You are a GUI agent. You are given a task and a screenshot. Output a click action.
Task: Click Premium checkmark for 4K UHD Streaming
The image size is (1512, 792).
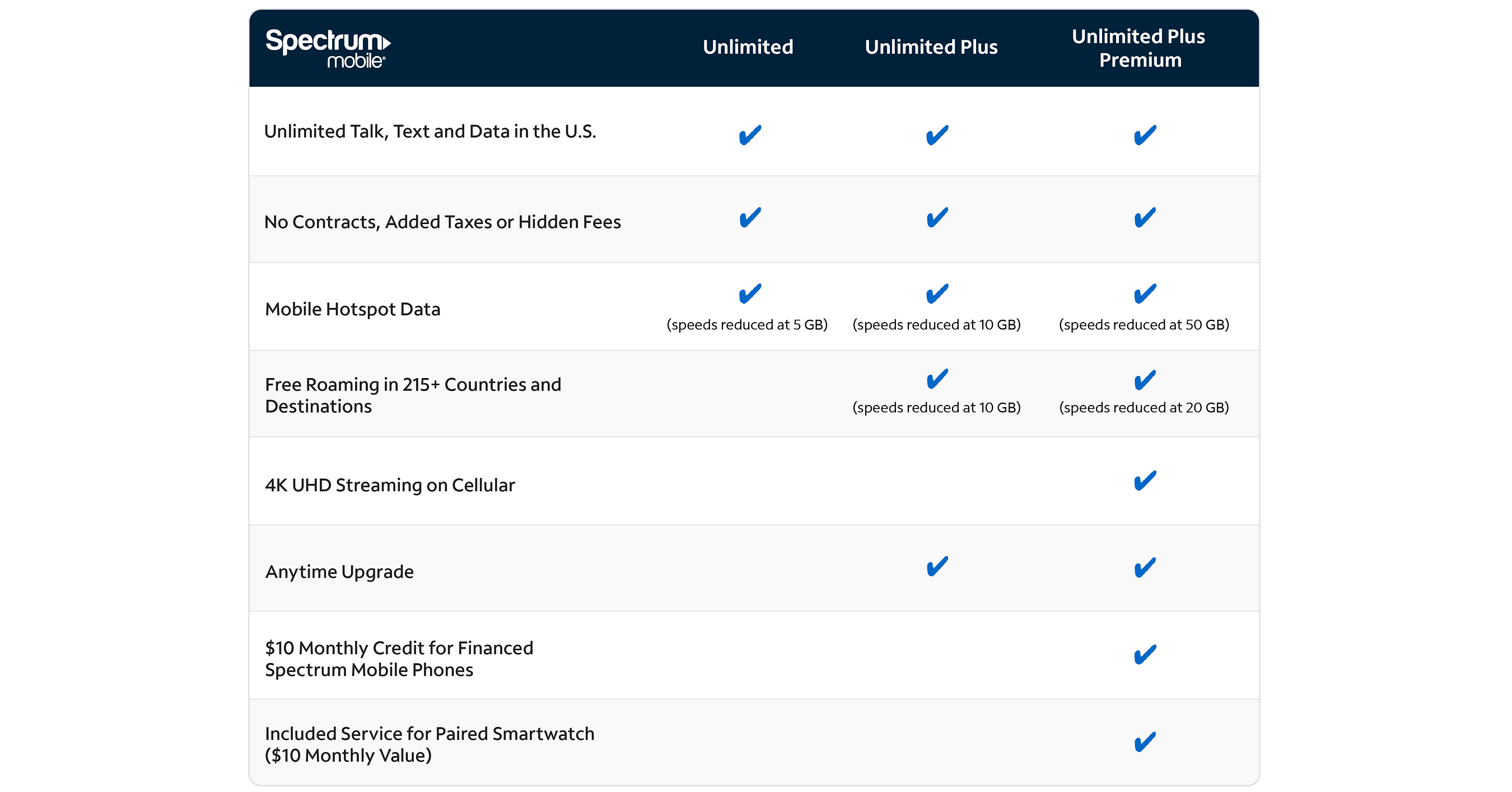click(1145, 481)
